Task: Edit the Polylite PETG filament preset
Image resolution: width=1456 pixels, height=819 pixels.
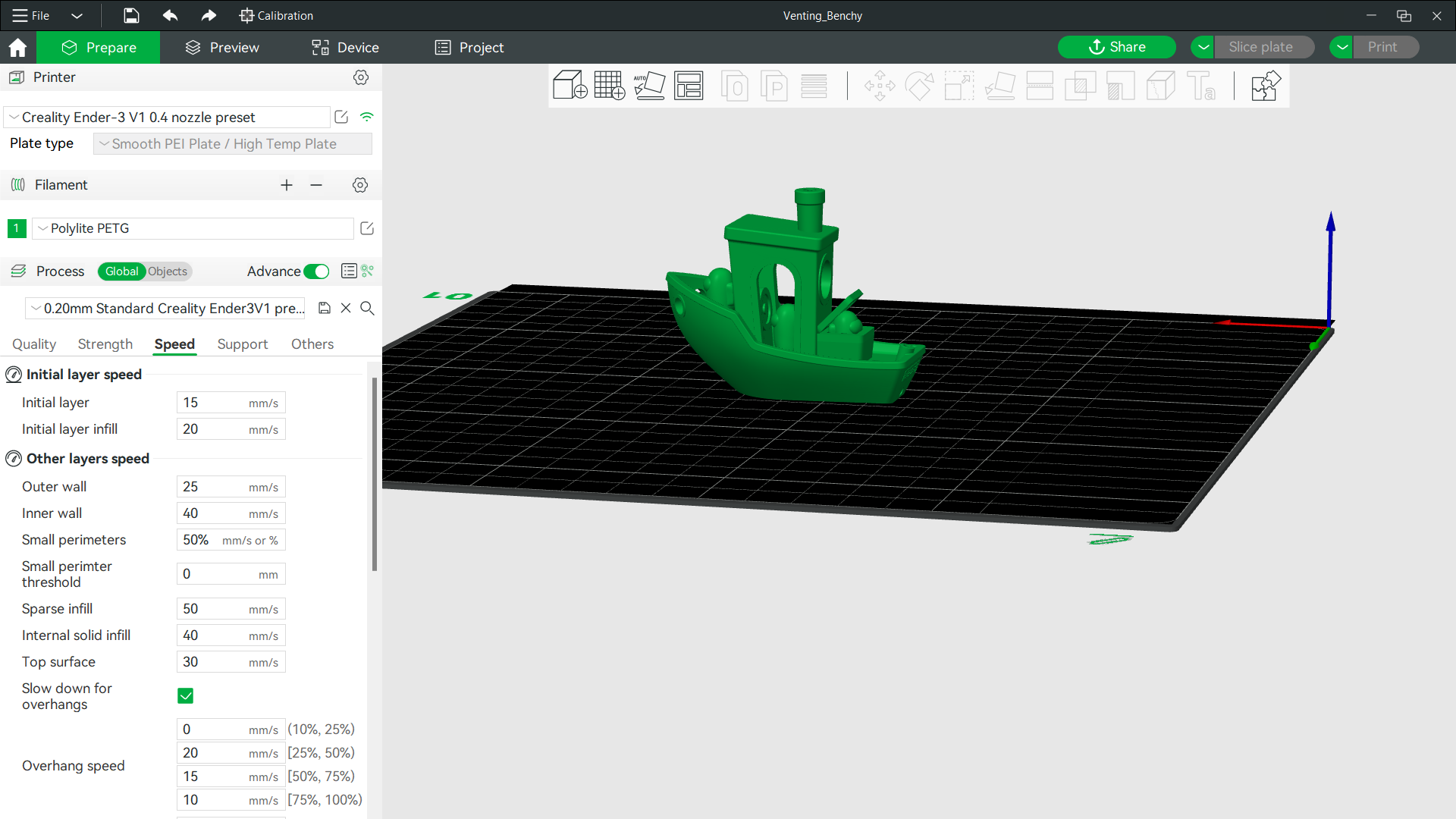Action: pos(367,228)
